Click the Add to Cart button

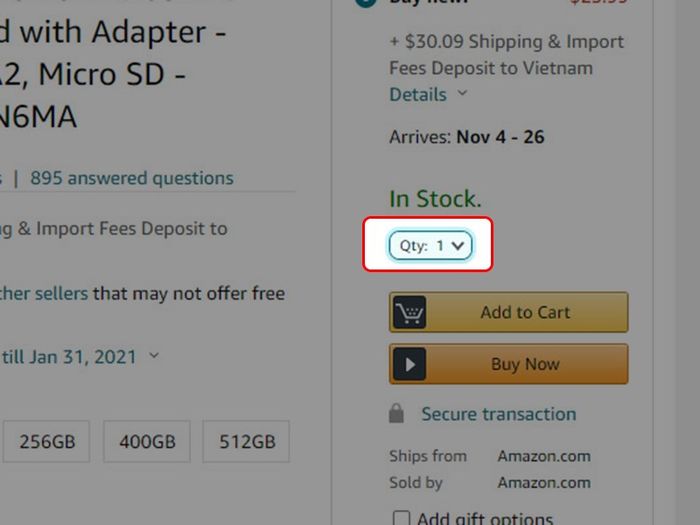[508, 312]
